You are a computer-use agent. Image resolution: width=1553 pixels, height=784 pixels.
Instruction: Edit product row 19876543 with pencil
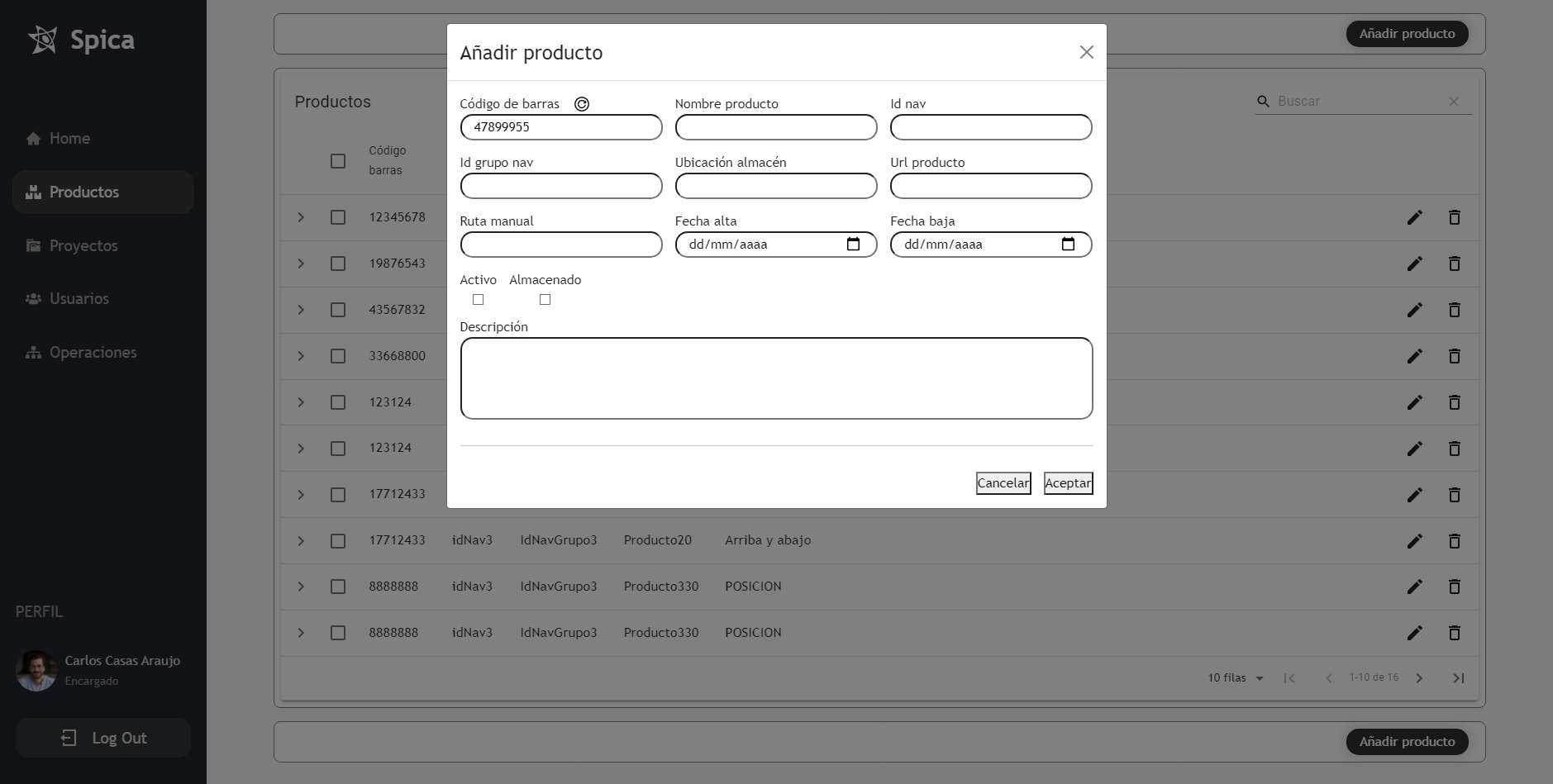1414,264
